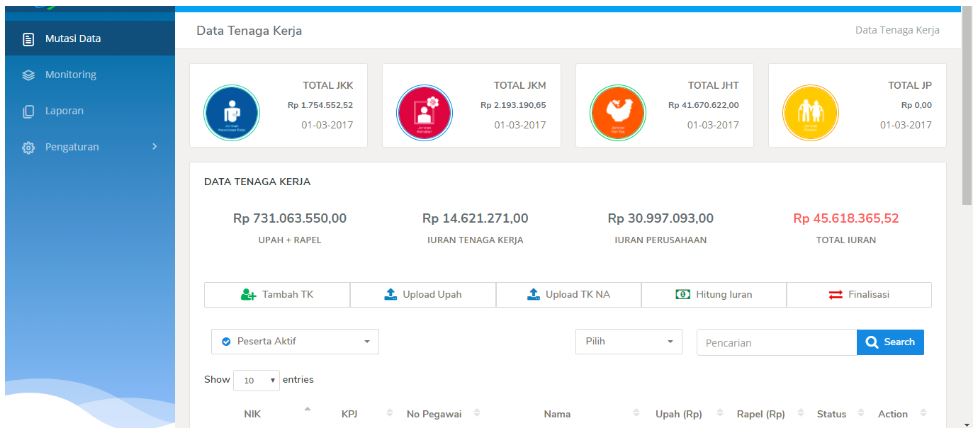Click the Finalisasi button
This screenshot has width=980, height=435.
pos(859,295)
